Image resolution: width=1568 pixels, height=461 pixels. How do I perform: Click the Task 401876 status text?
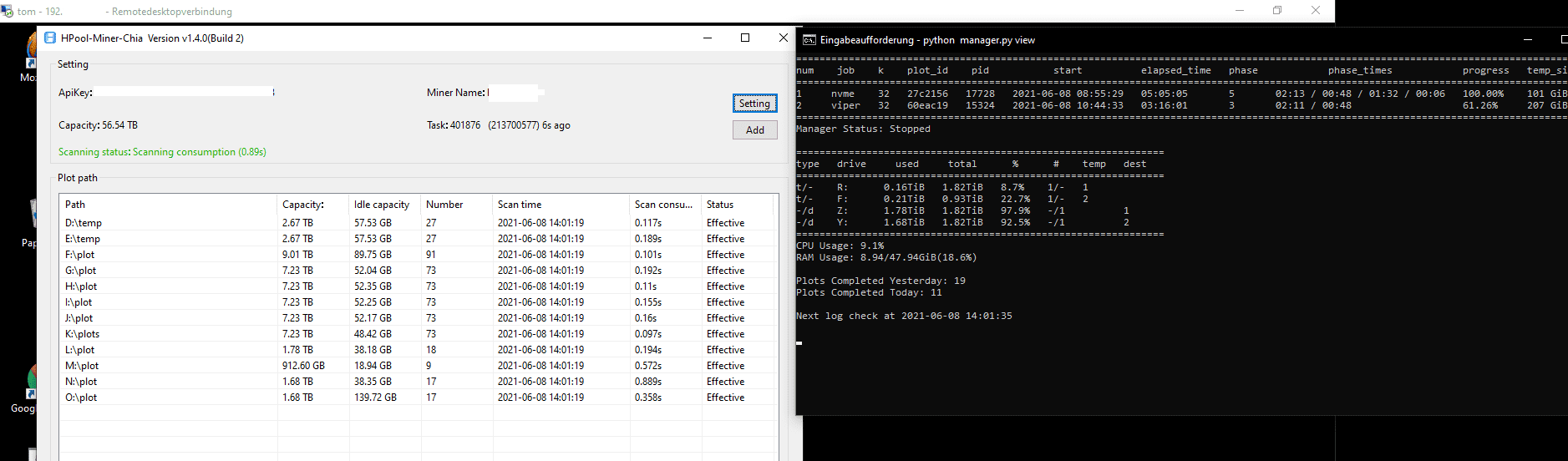(x=499, y=125)
